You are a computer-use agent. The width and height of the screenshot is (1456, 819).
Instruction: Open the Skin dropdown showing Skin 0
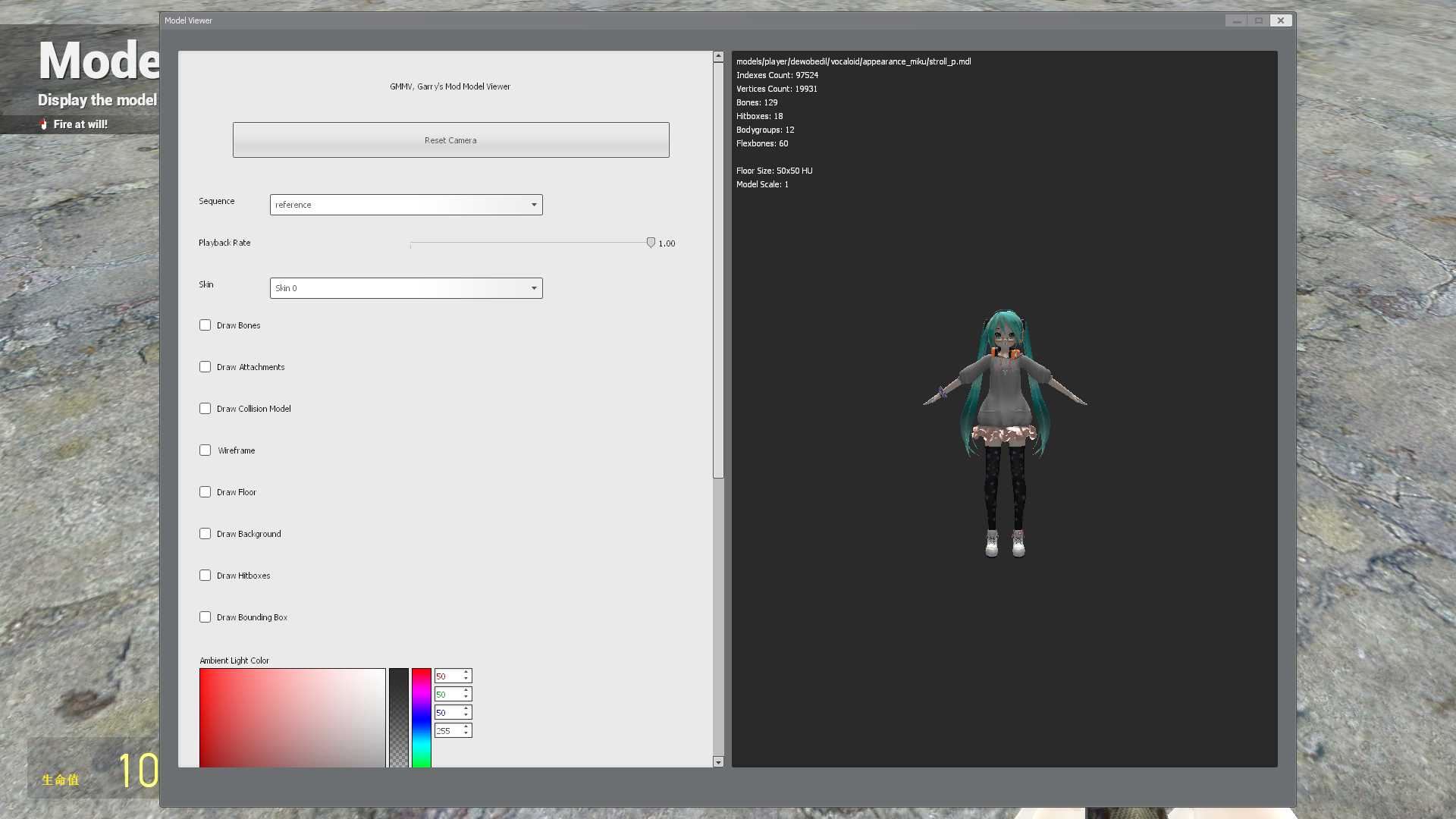point(406,288)
